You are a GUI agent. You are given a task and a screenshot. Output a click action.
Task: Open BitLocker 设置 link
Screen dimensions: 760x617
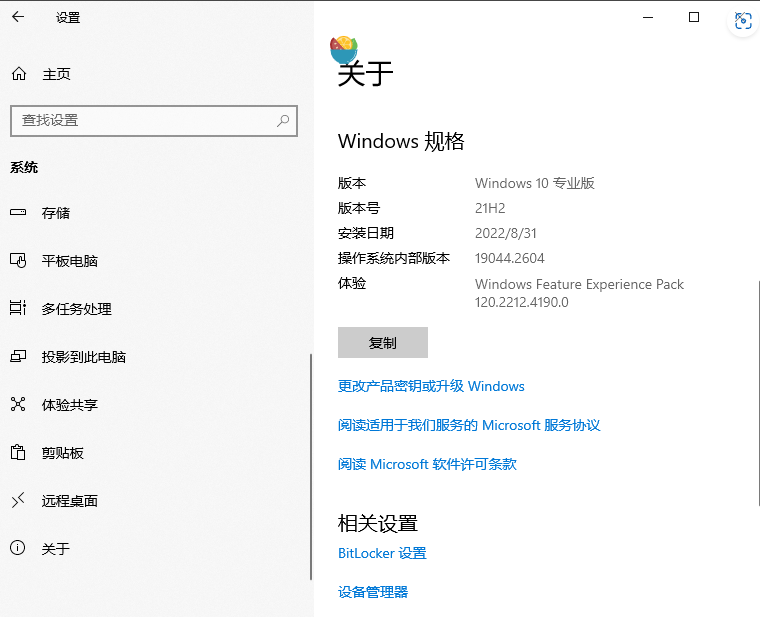coord(382,553)
